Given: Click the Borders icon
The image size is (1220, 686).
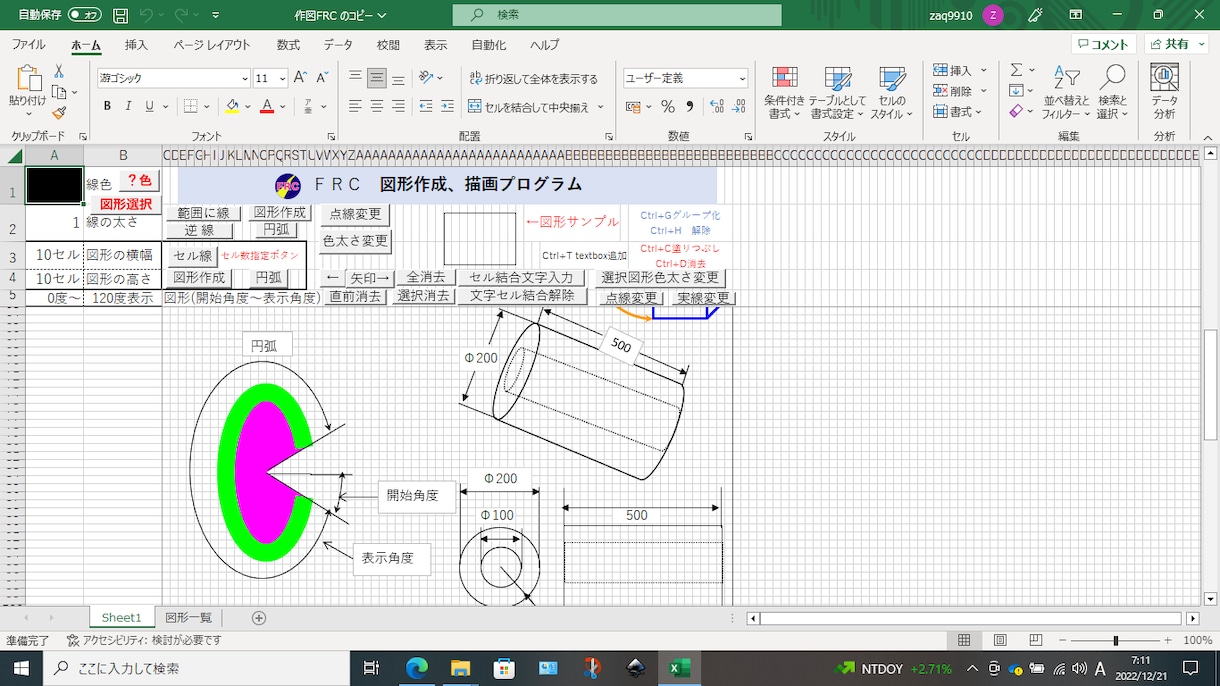Looking at the screenshot, I should coord(191,106).
